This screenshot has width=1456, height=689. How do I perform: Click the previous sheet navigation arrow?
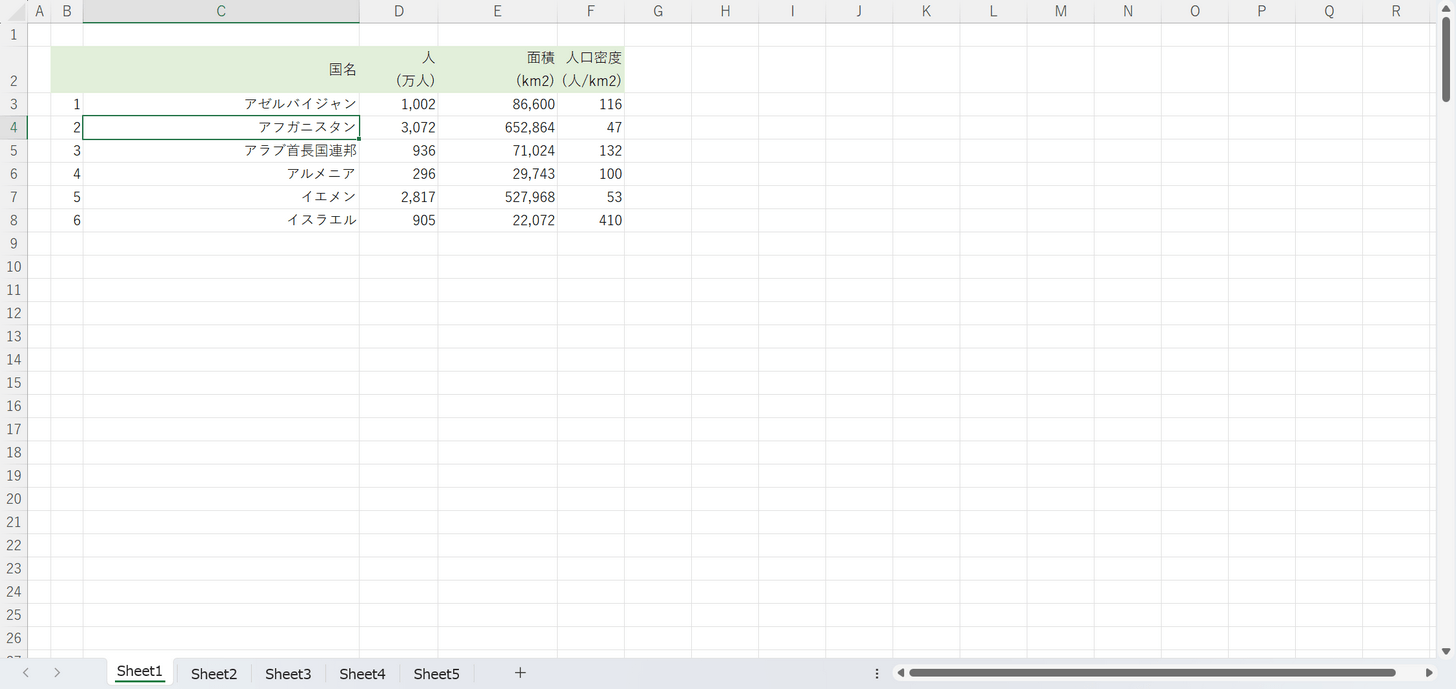(26, 673)
